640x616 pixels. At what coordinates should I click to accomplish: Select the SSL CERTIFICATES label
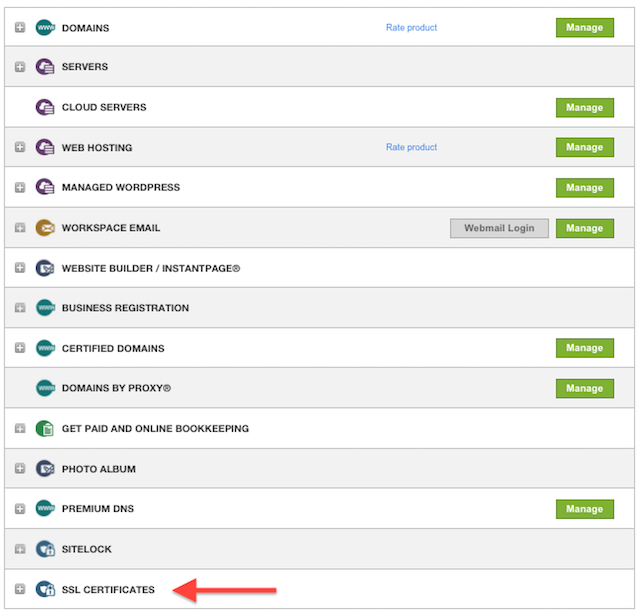click(x=108, y=589)
